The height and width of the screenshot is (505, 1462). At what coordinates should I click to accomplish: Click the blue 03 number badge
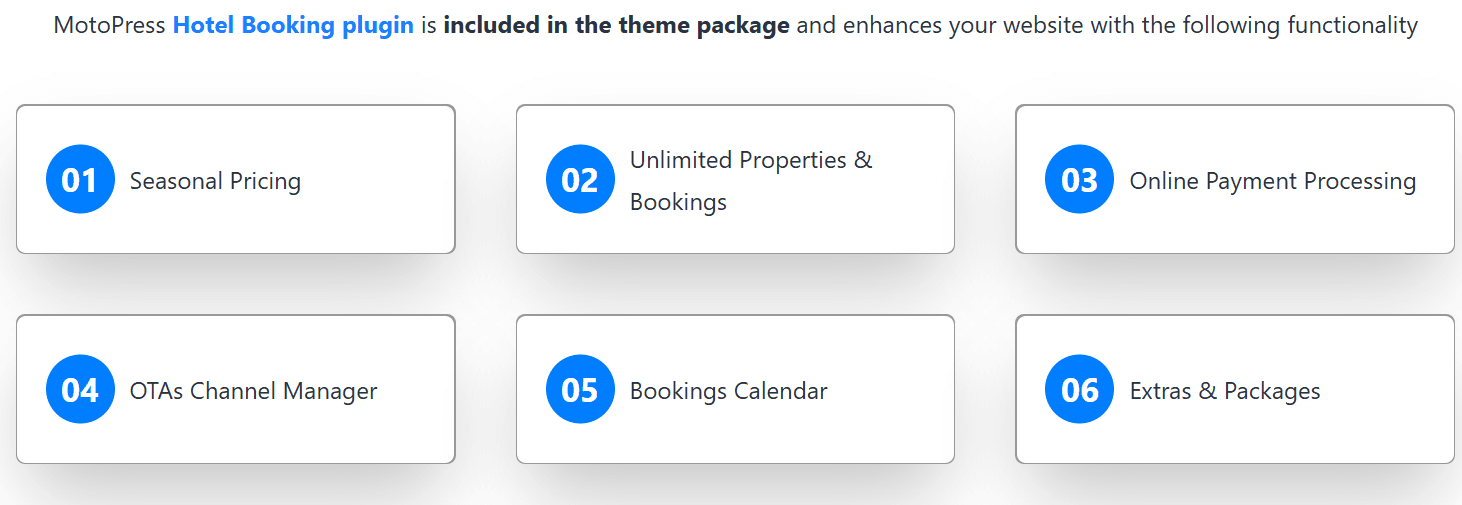point(1079,180)
